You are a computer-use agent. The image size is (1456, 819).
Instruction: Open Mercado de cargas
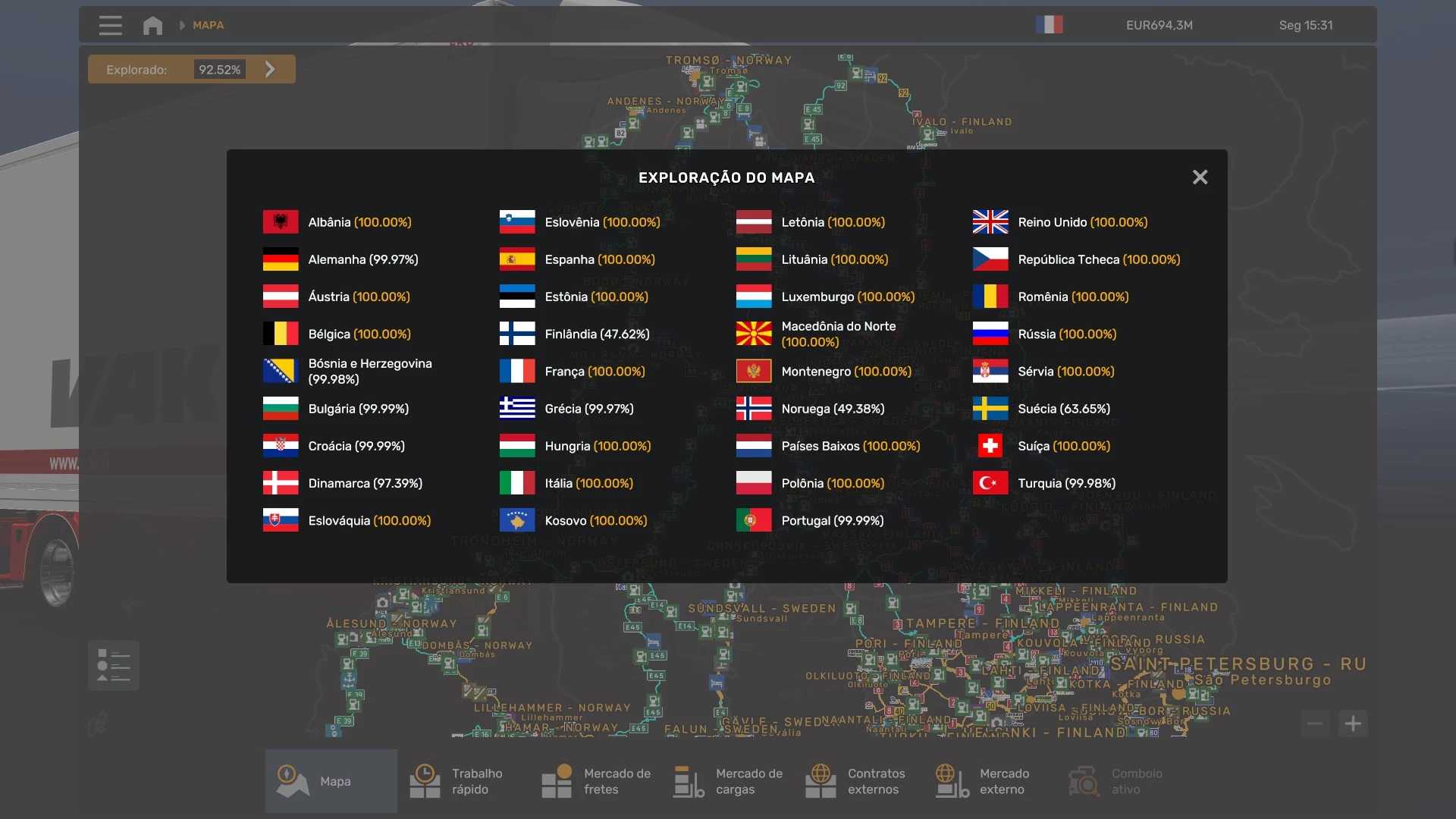[726, 781]
